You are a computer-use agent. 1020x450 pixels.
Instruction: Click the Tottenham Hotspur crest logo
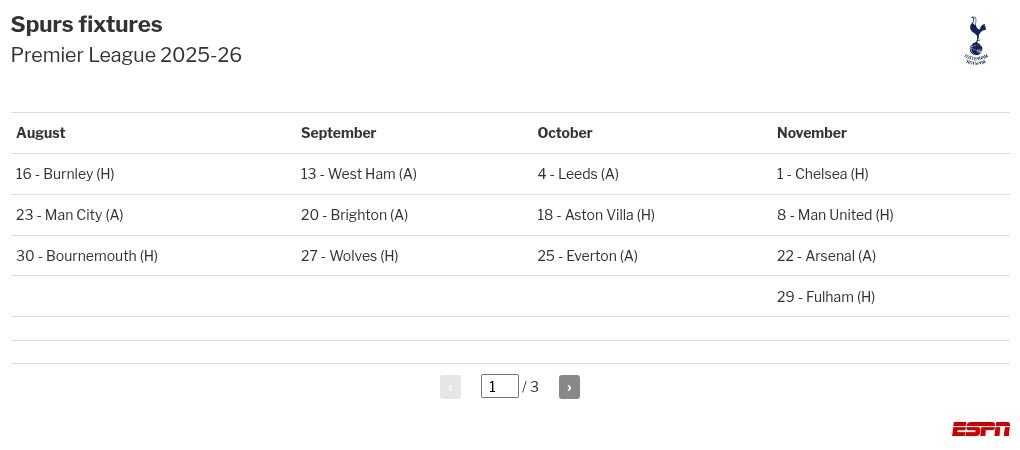click(976, 40)
